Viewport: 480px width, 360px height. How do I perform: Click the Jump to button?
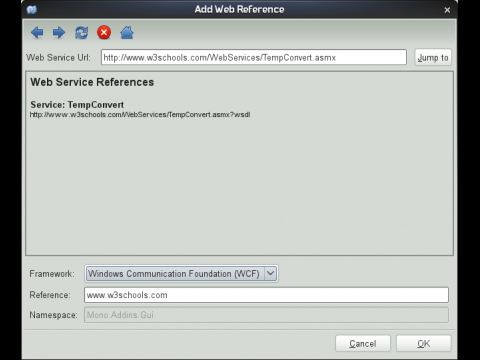click(433, 57)
